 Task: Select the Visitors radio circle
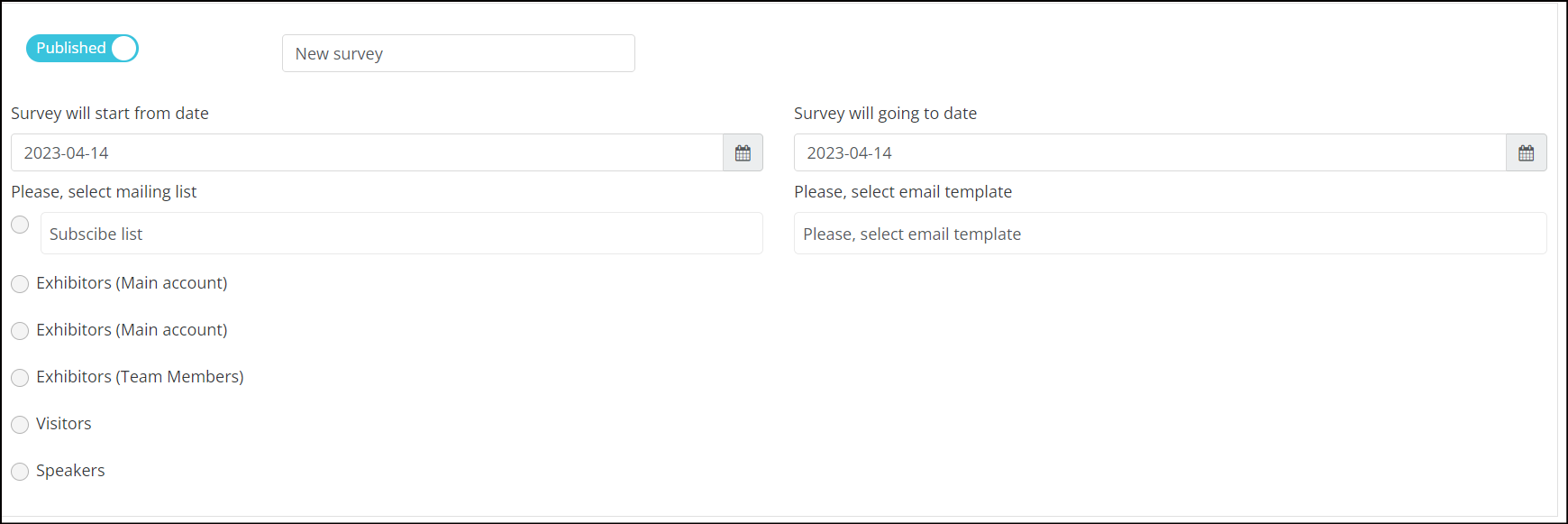tap(20, 425)
